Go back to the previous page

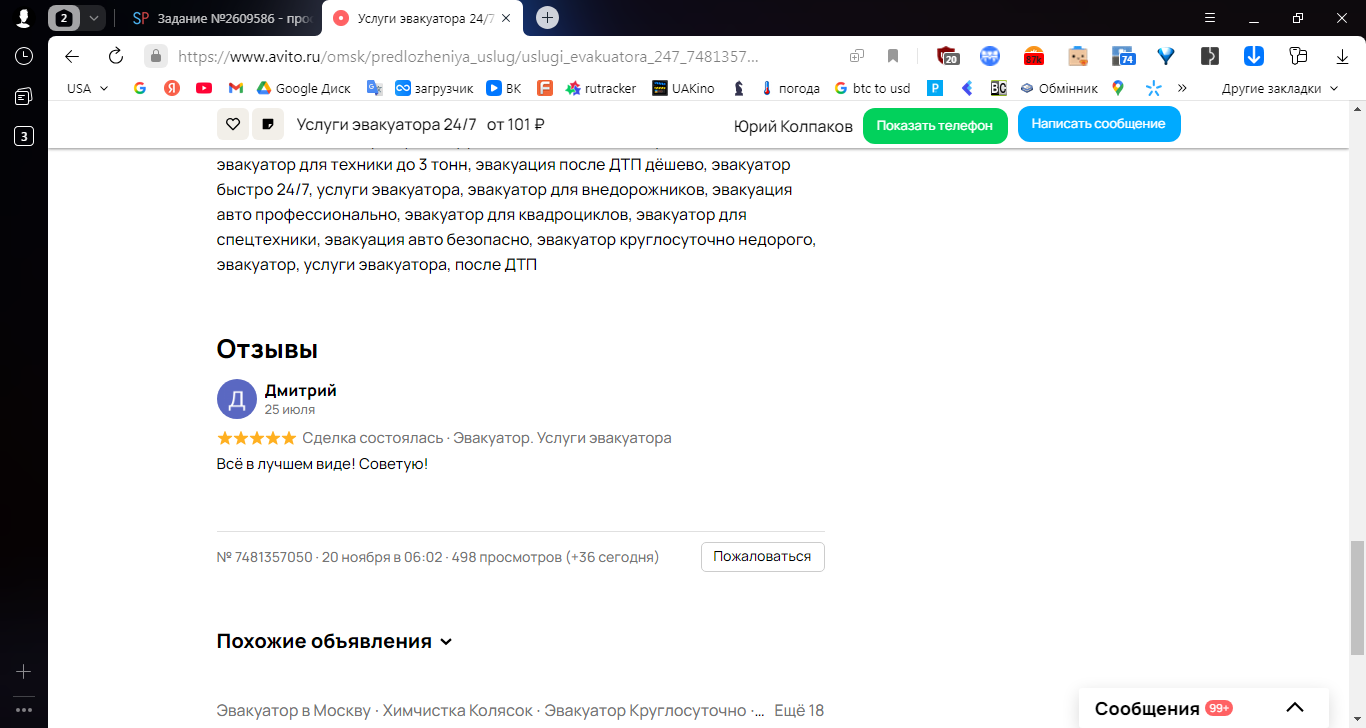click(72, 56)
